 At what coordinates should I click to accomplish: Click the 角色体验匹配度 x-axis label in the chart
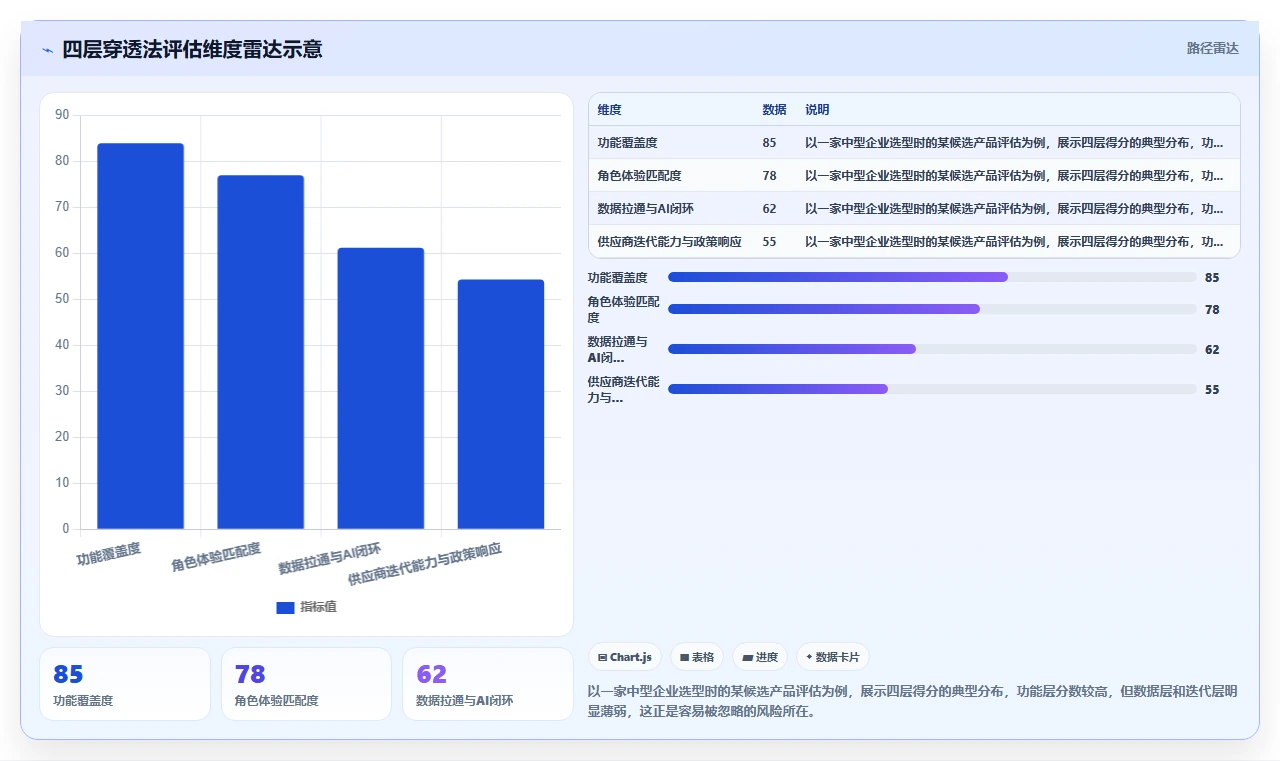[x=216, y=557]
